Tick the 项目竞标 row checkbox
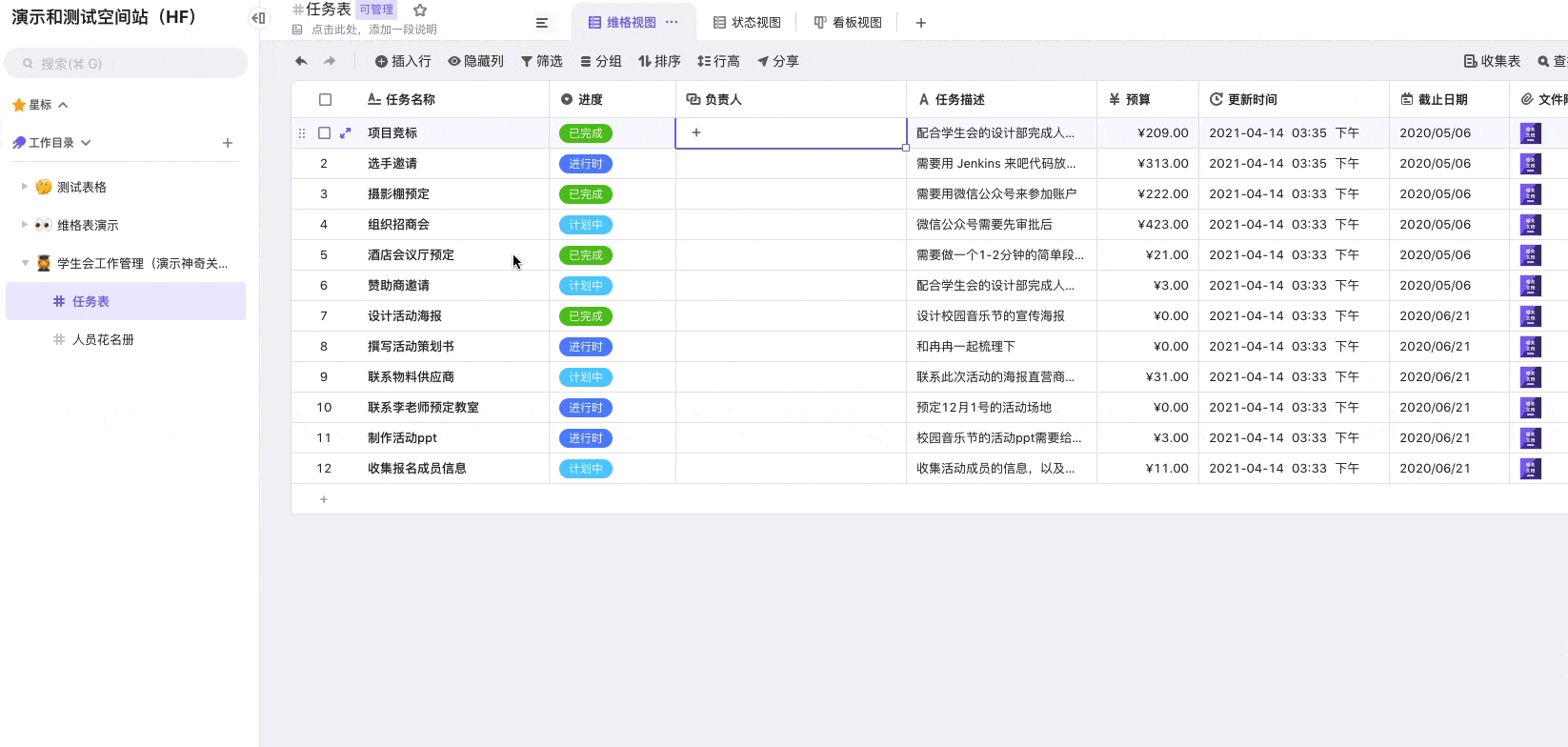1568x747 pixels. 324,133
